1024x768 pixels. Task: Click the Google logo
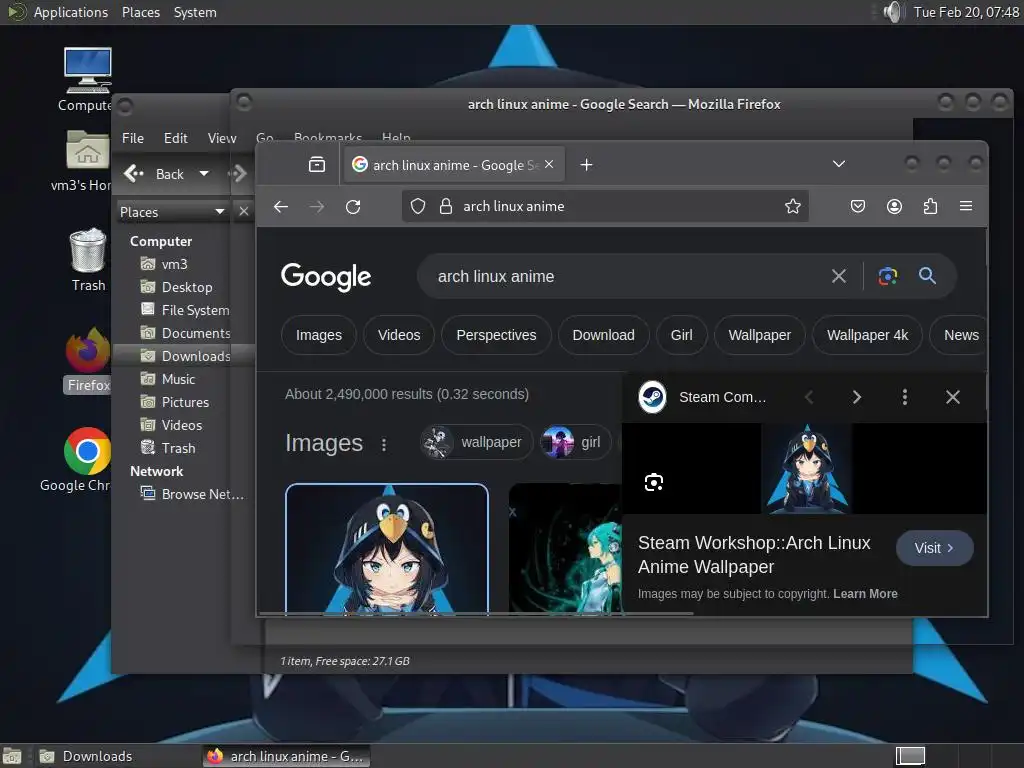tap(326, 277)
